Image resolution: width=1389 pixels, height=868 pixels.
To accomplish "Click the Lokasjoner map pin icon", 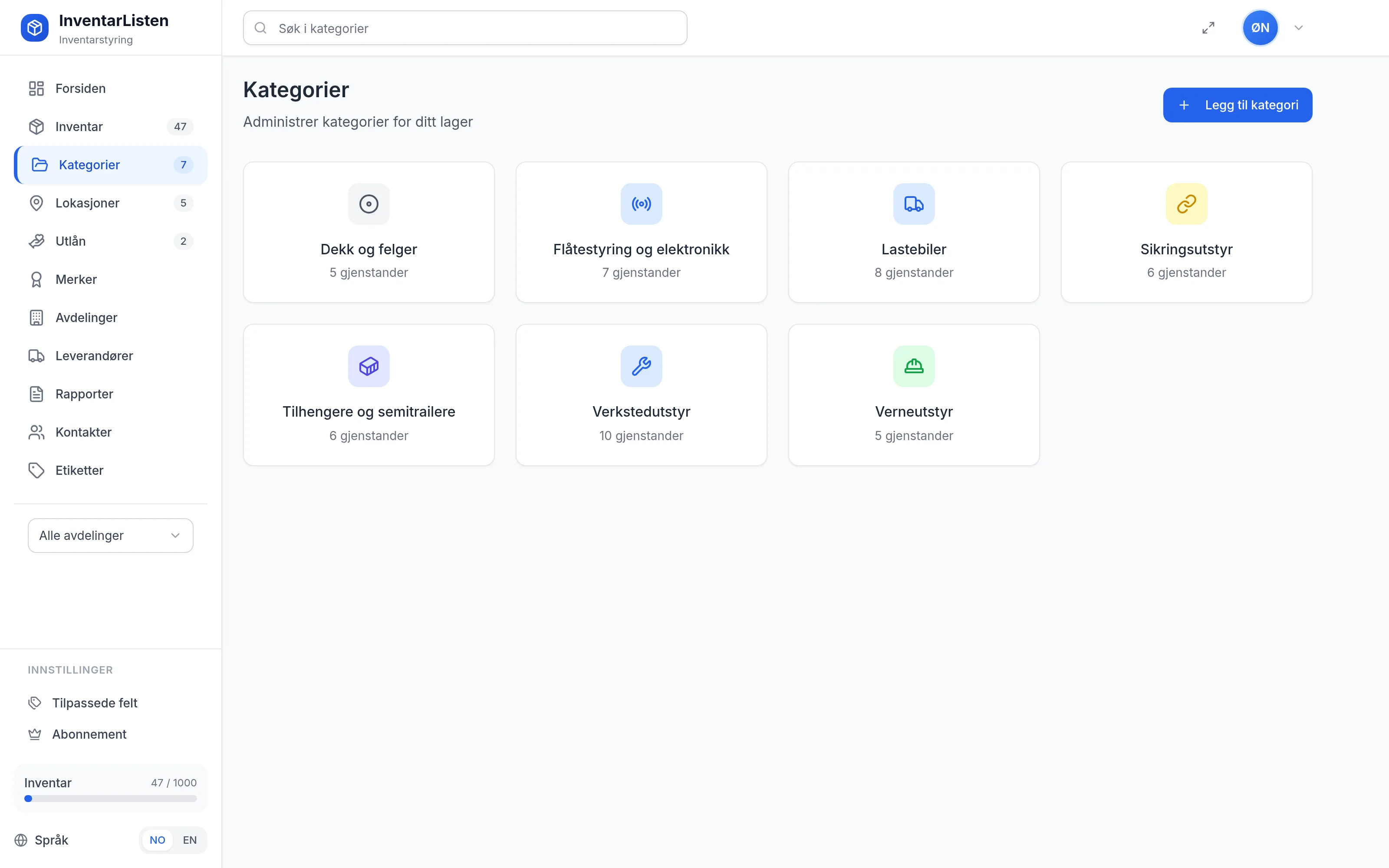I will point(36,203).
